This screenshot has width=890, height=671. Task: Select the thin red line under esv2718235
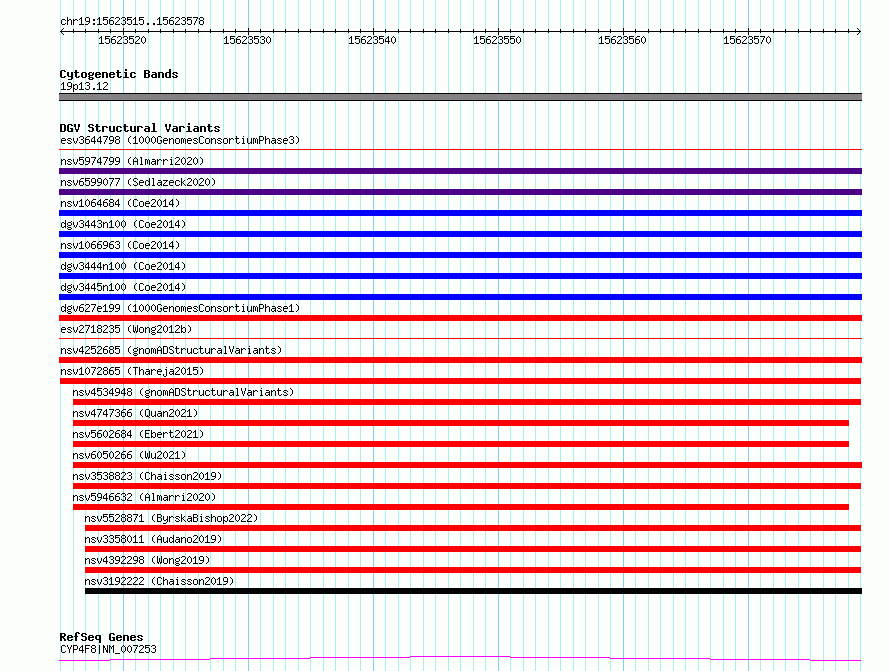pyautogui.click(x=460, y=338)
